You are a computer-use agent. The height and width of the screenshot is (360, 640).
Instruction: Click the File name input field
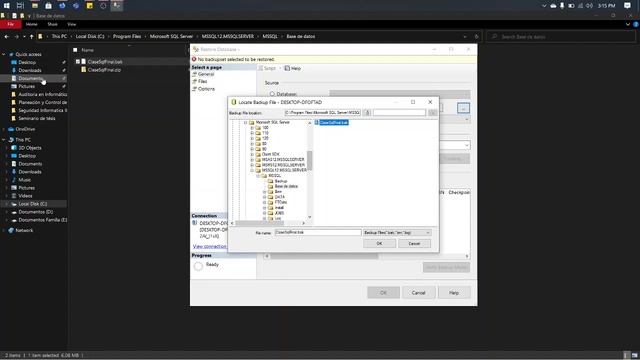318,233
